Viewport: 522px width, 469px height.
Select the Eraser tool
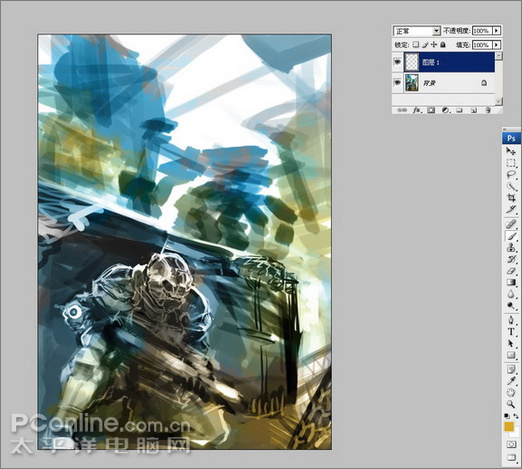(511, 271)
